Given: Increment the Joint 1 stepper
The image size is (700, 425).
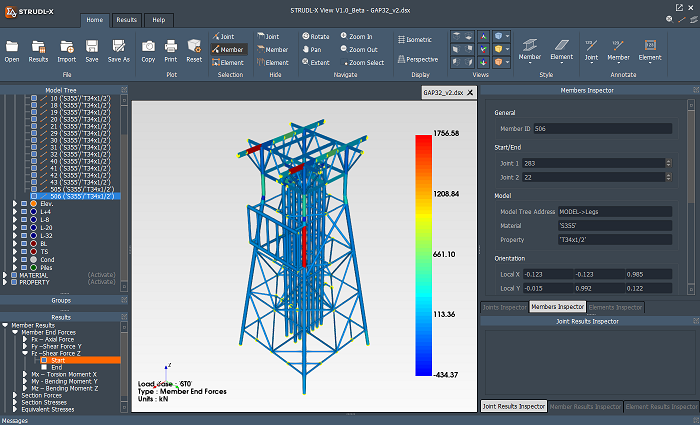Looking at the screenshot, I should coord(668,161).
